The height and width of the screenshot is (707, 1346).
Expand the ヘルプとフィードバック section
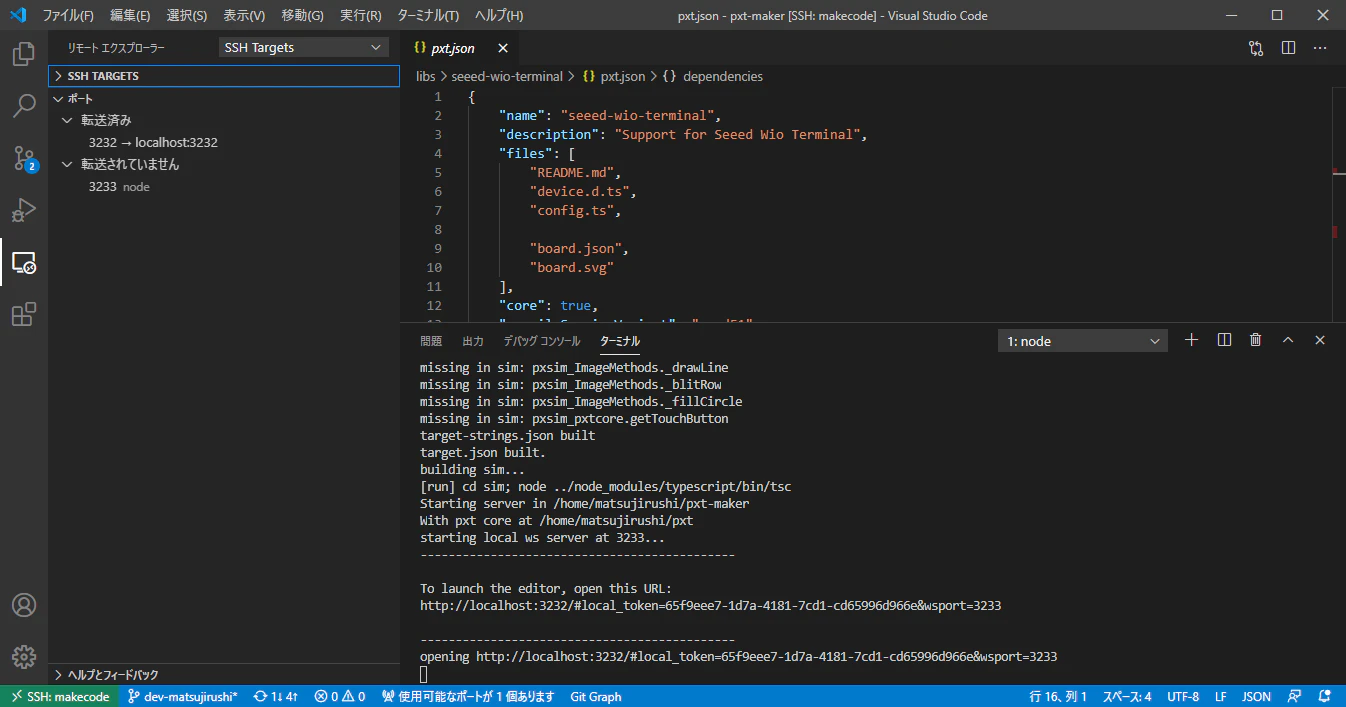[x=224, y=675]
